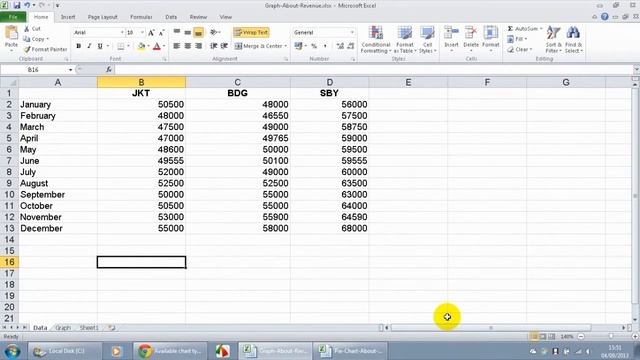640x360 pixels.
Task: Open General number format dropdown
Action: tap(352, 32)
